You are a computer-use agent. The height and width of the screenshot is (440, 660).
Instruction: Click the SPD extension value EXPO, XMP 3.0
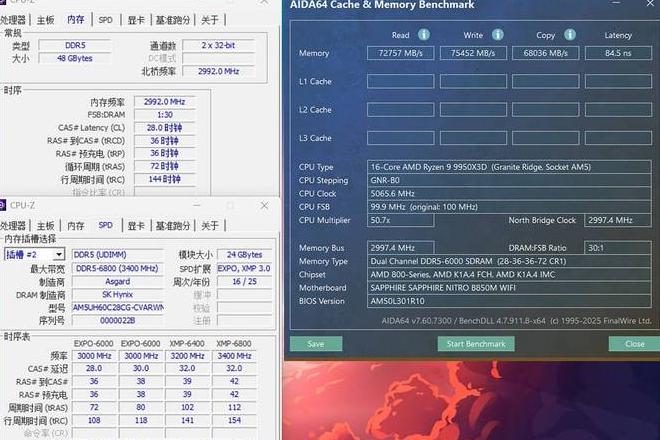(x=245, y=268)
